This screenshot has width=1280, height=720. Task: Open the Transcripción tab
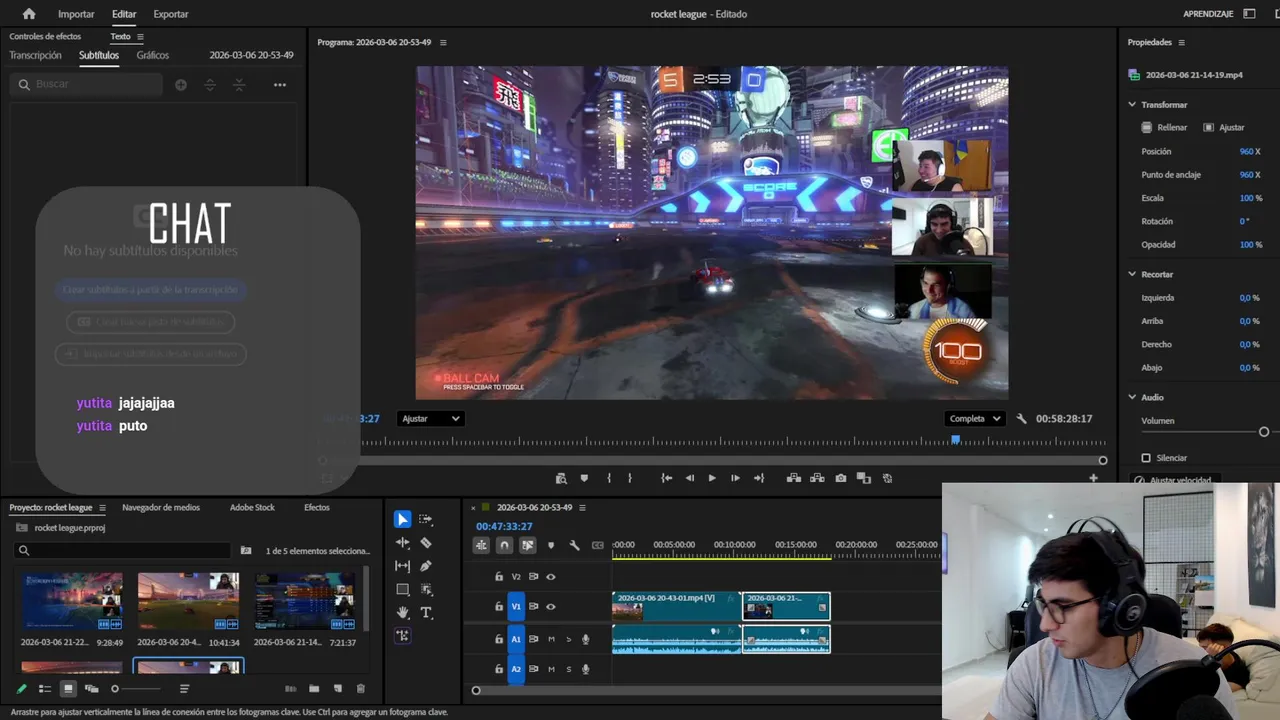35,55
